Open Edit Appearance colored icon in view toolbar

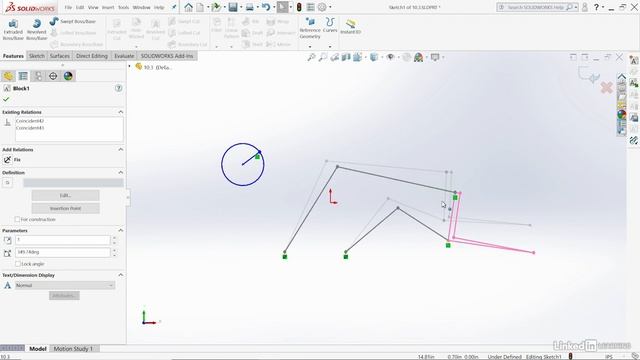pyautogui.click(x=418, y=58)
